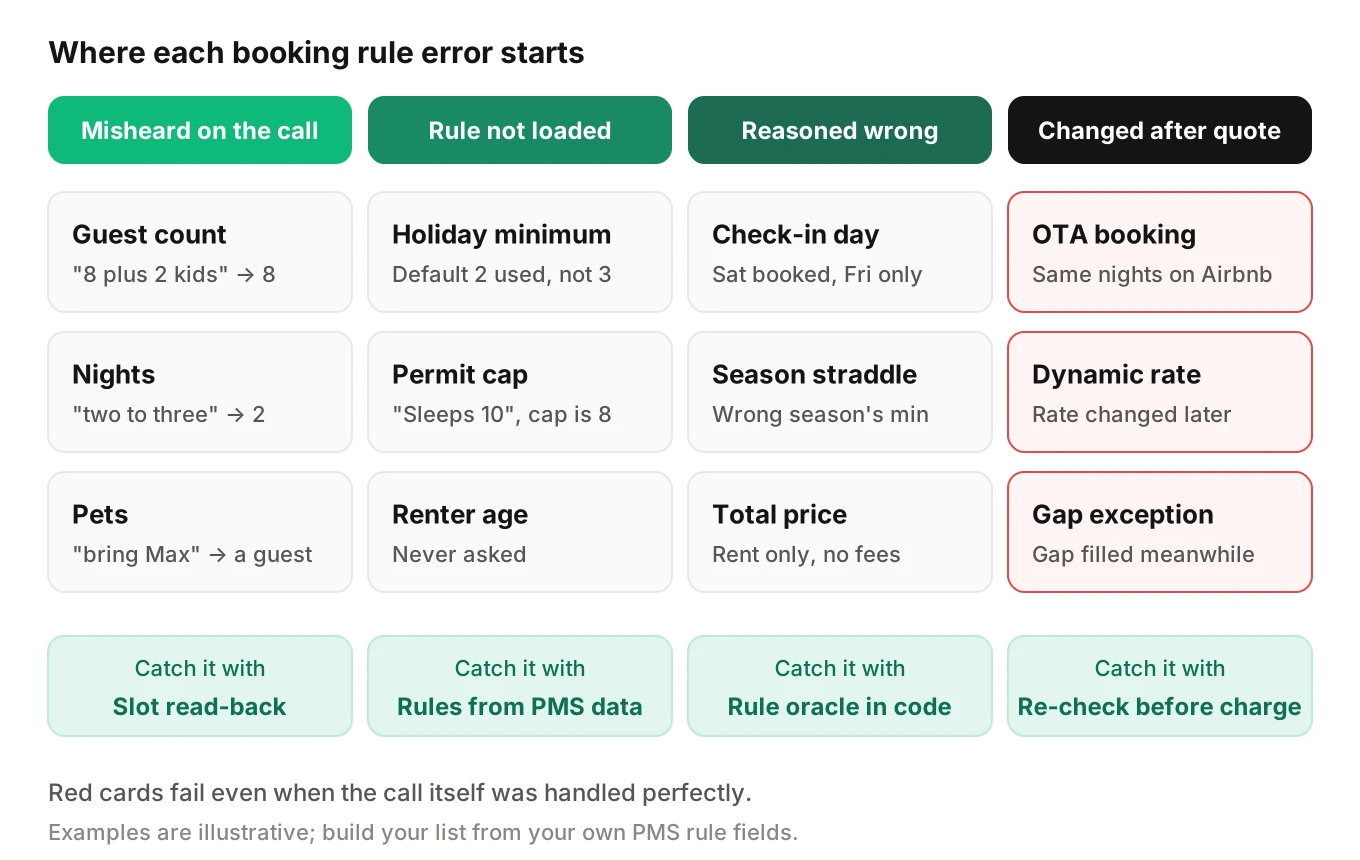Screen dimensions: 1360x860
Task: Click the 'Changed after quote' header
Action: click(1160, 130)
